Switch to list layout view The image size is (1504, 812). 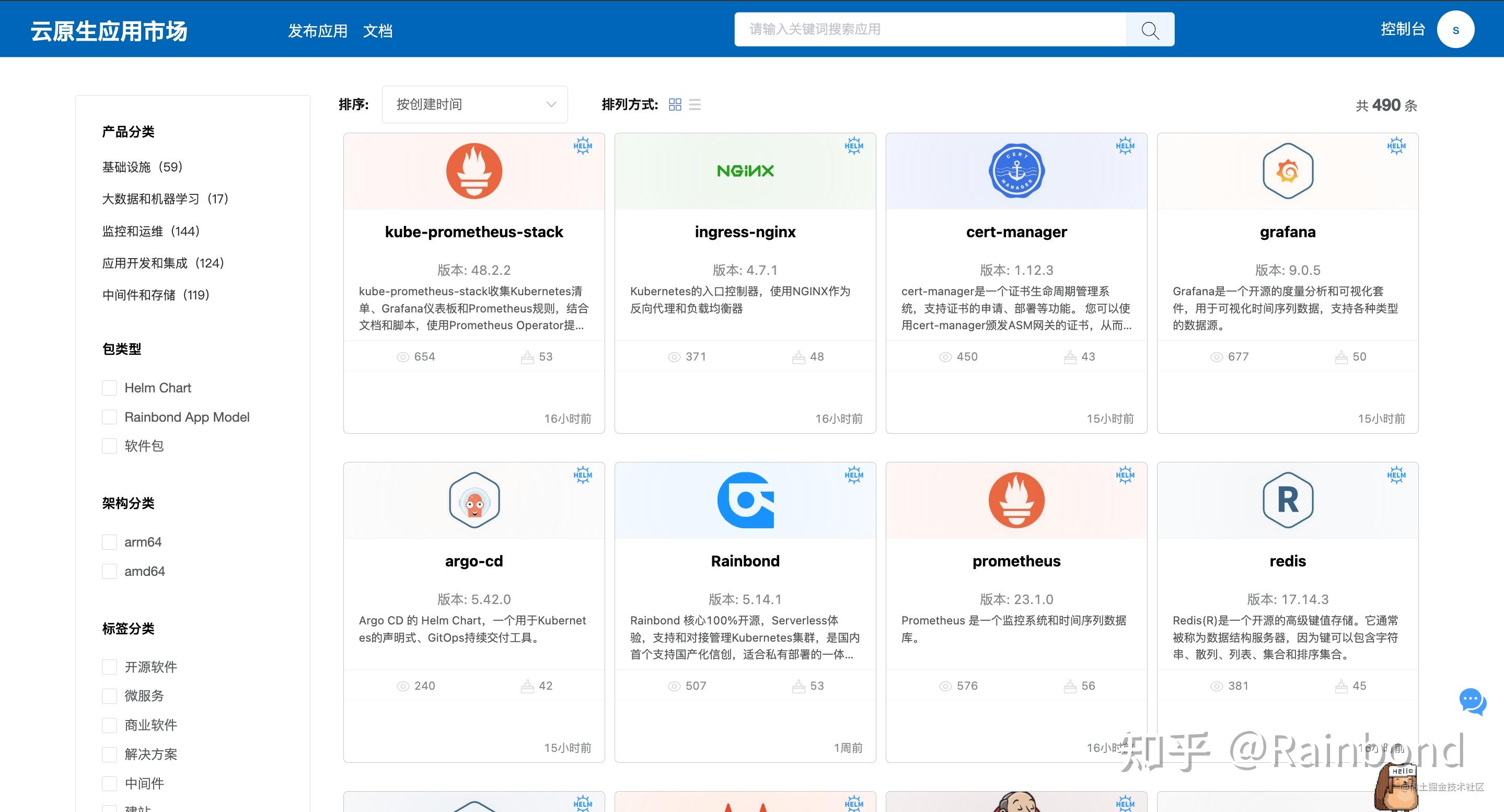coord(695,105)
